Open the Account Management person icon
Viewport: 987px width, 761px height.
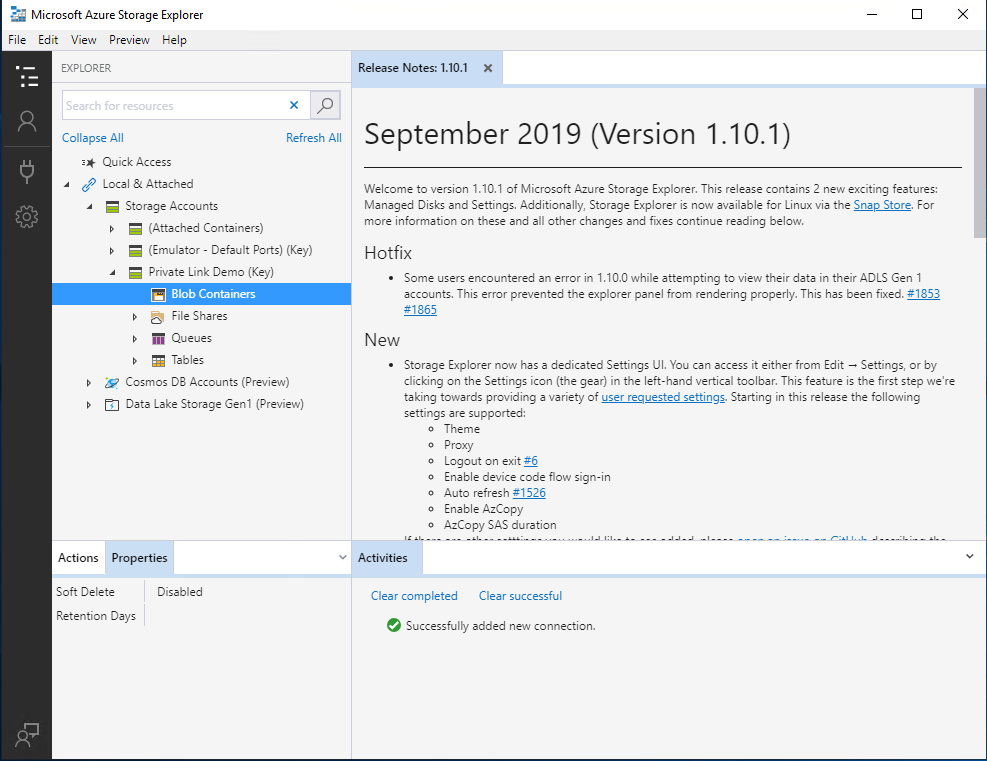point(26,121)
